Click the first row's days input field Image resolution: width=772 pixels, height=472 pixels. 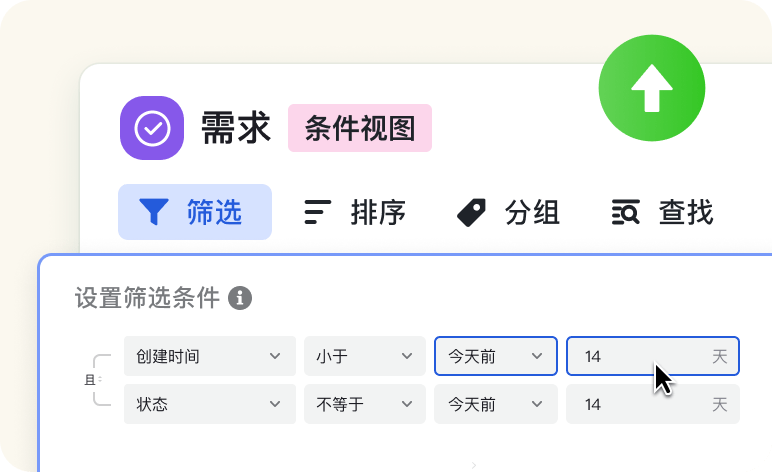coord(640,356)
